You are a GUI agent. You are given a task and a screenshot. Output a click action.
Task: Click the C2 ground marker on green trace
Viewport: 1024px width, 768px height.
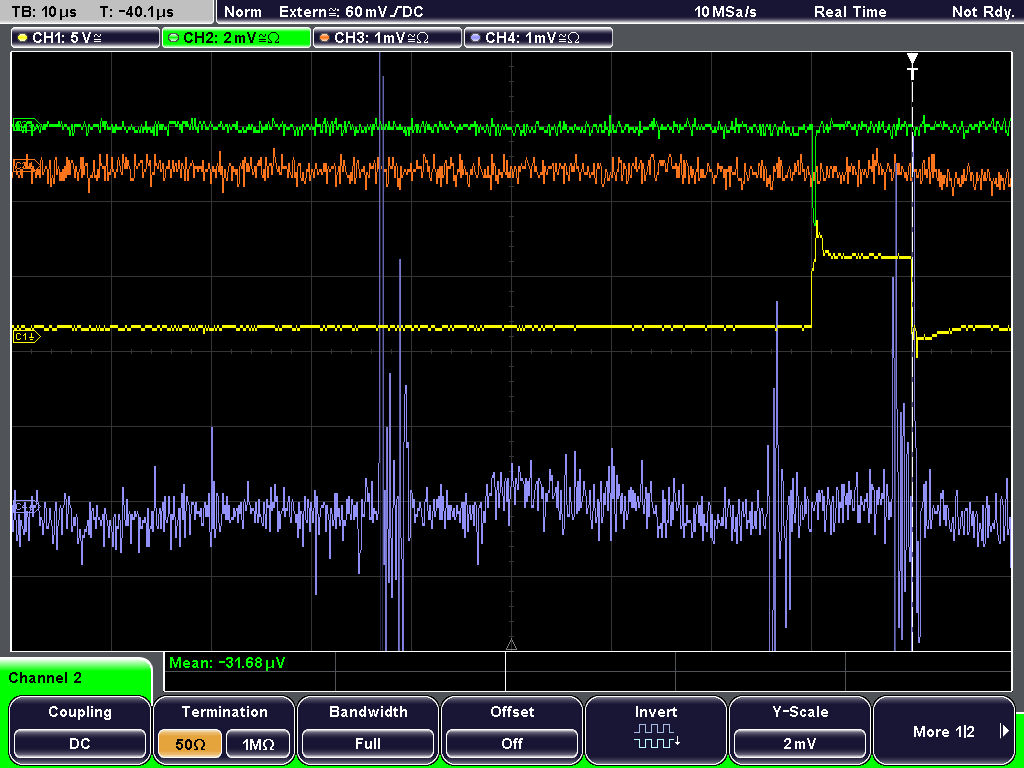[27, 125]
